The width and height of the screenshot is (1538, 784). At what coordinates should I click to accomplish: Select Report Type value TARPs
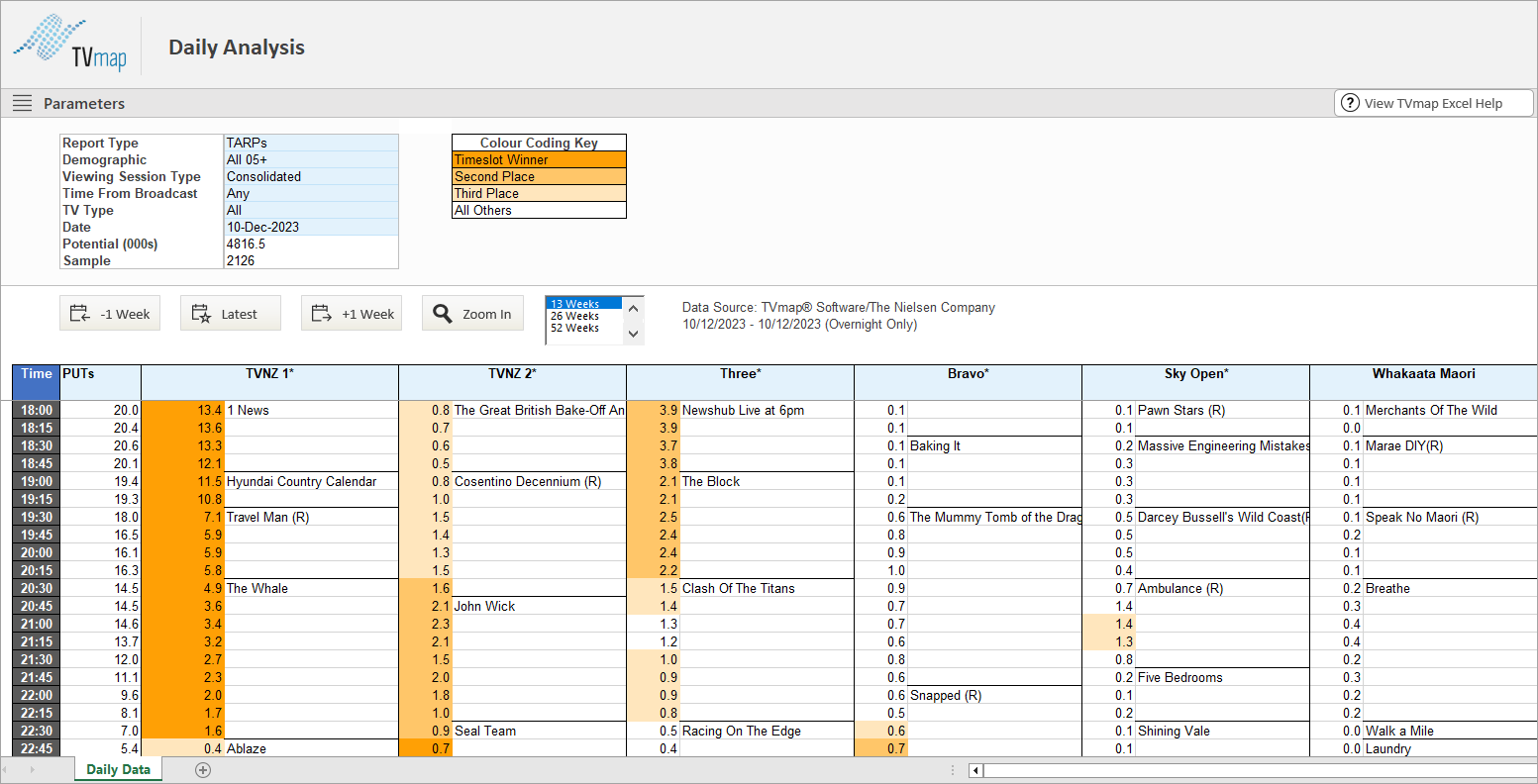tap(311, 143)
